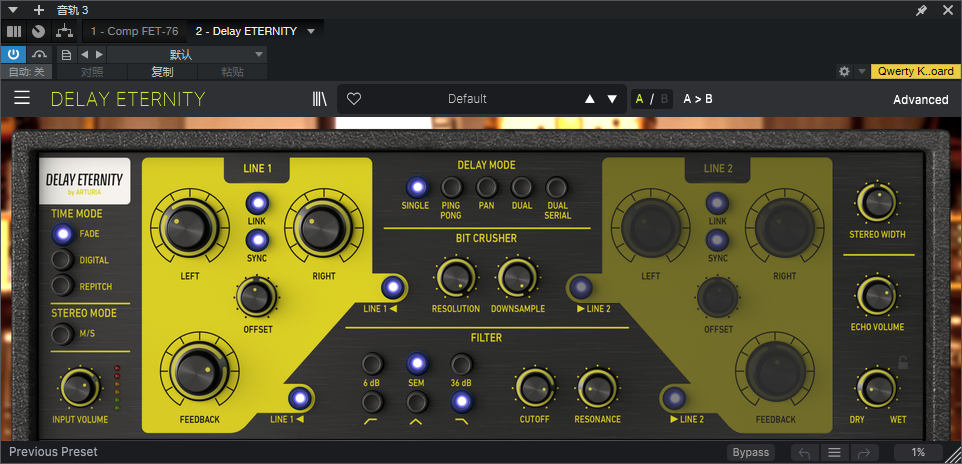Click 对照 compare button
The height and width of the screenshot is (464, 962).
tap(92, 72)
